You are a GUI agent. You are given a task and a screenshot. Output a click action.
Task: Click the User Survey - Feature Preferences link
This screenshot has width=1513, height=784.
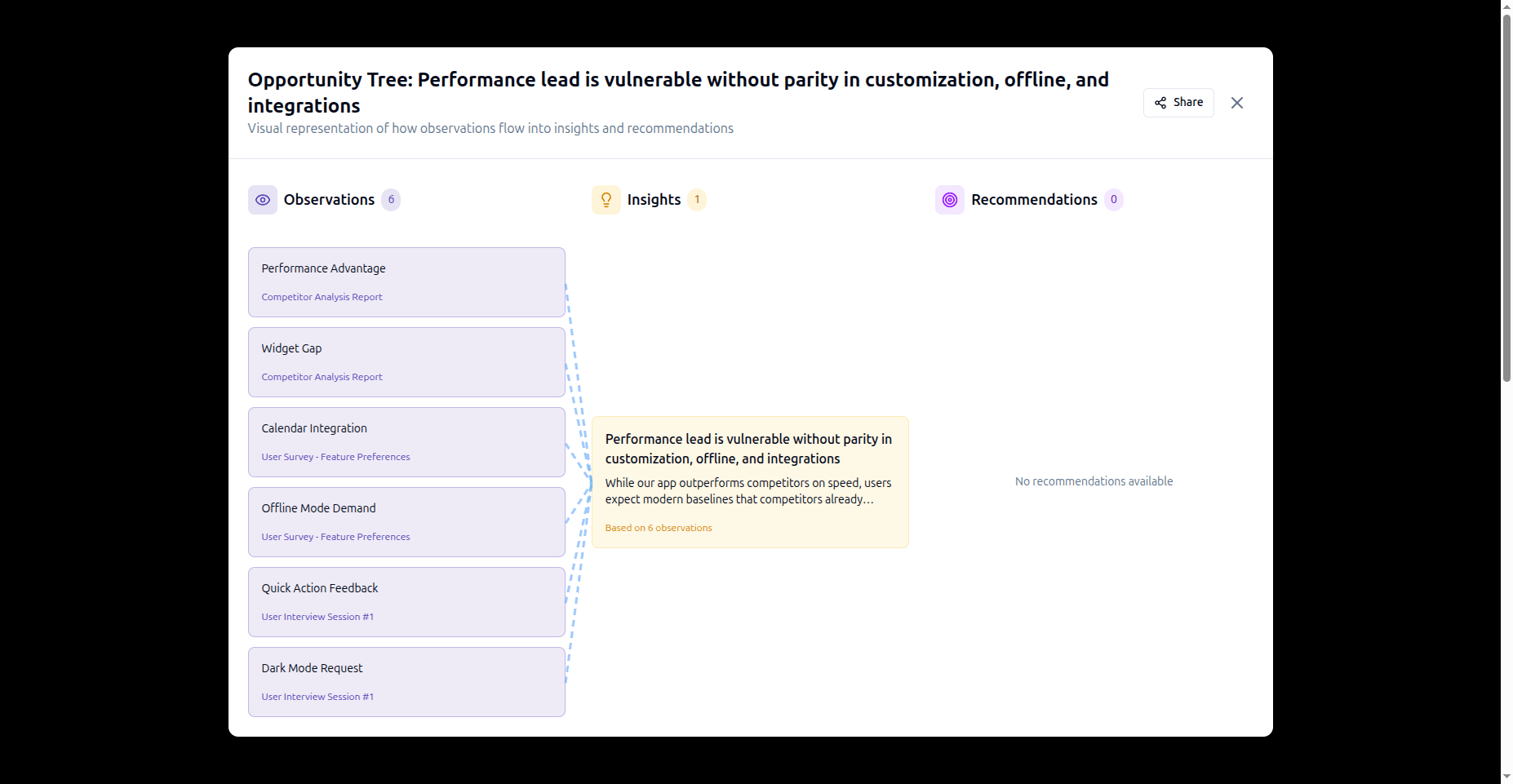(x=335, y=456)
